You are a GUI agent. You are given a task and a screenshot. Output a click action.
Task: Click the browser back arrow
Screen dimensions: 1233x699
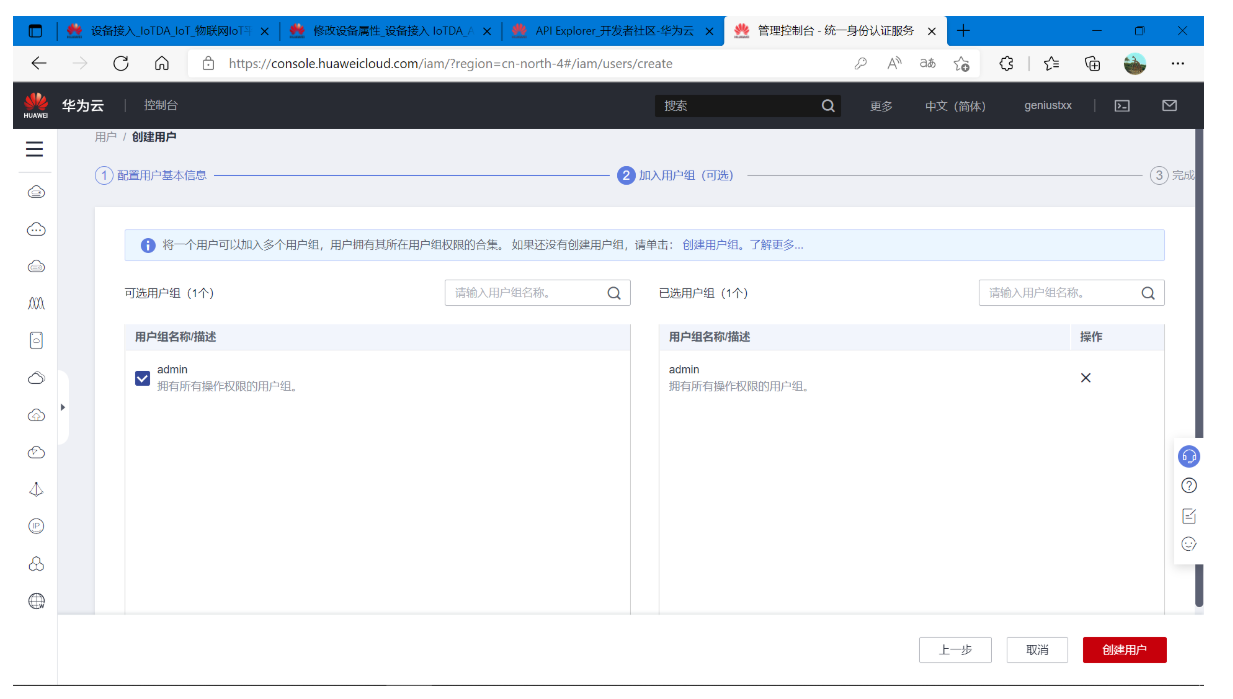[x=39, y=63]
